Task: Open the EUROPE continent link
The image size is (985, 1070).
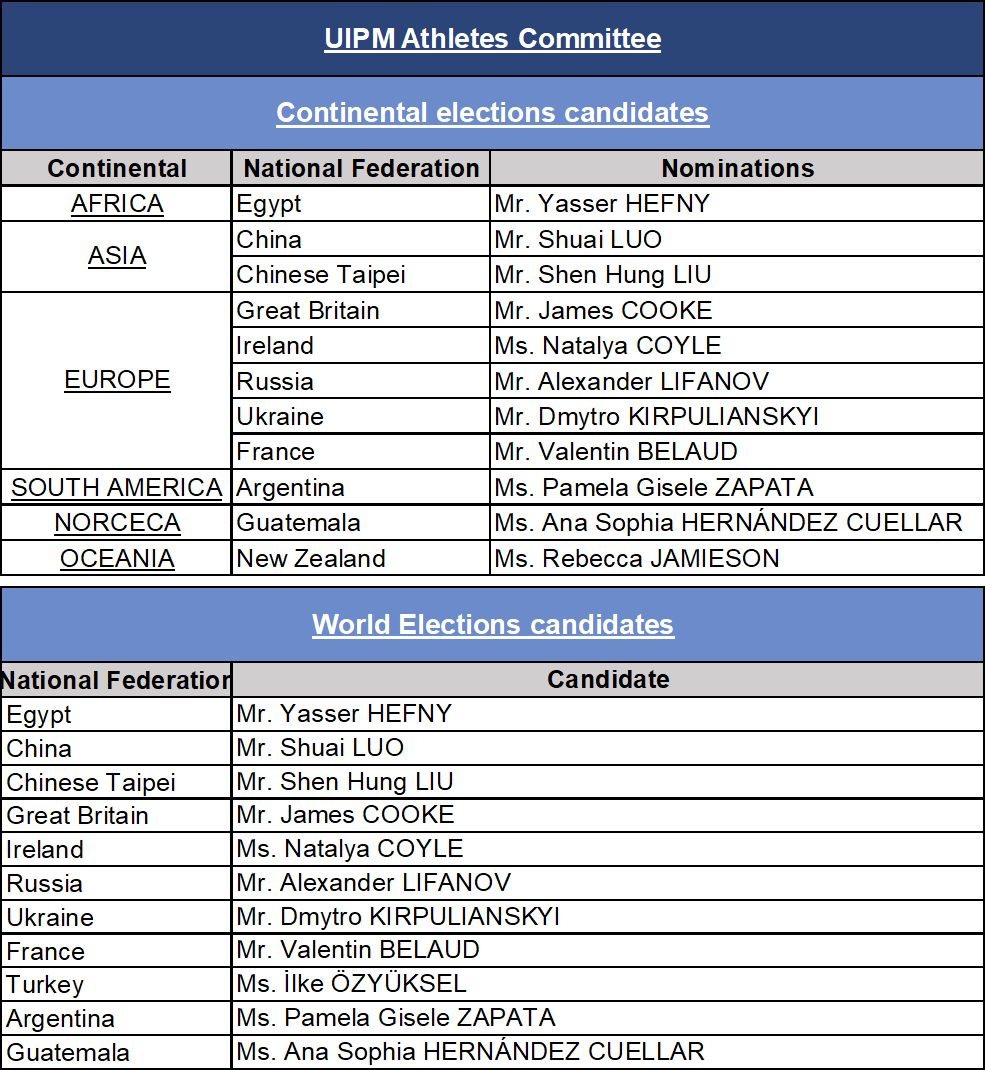Action: (x=117, y=380)
